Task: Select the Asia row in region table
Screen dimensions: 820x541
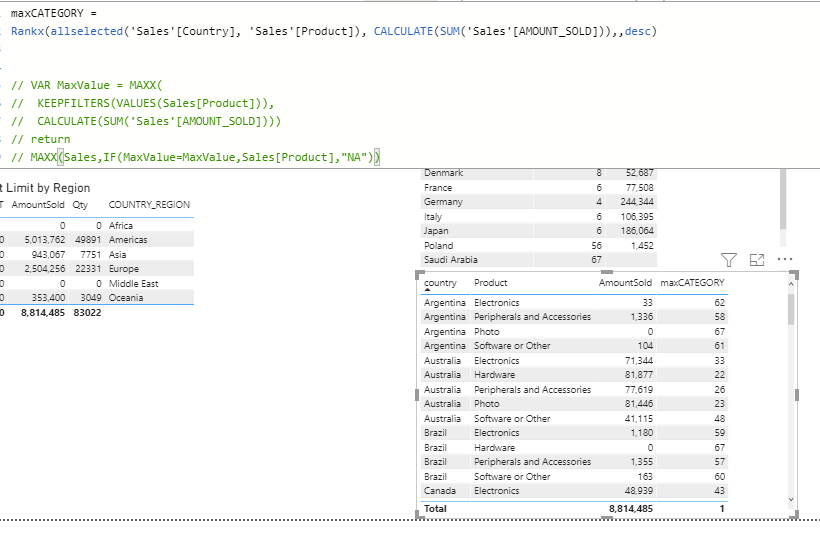Action: pos(97,254)
